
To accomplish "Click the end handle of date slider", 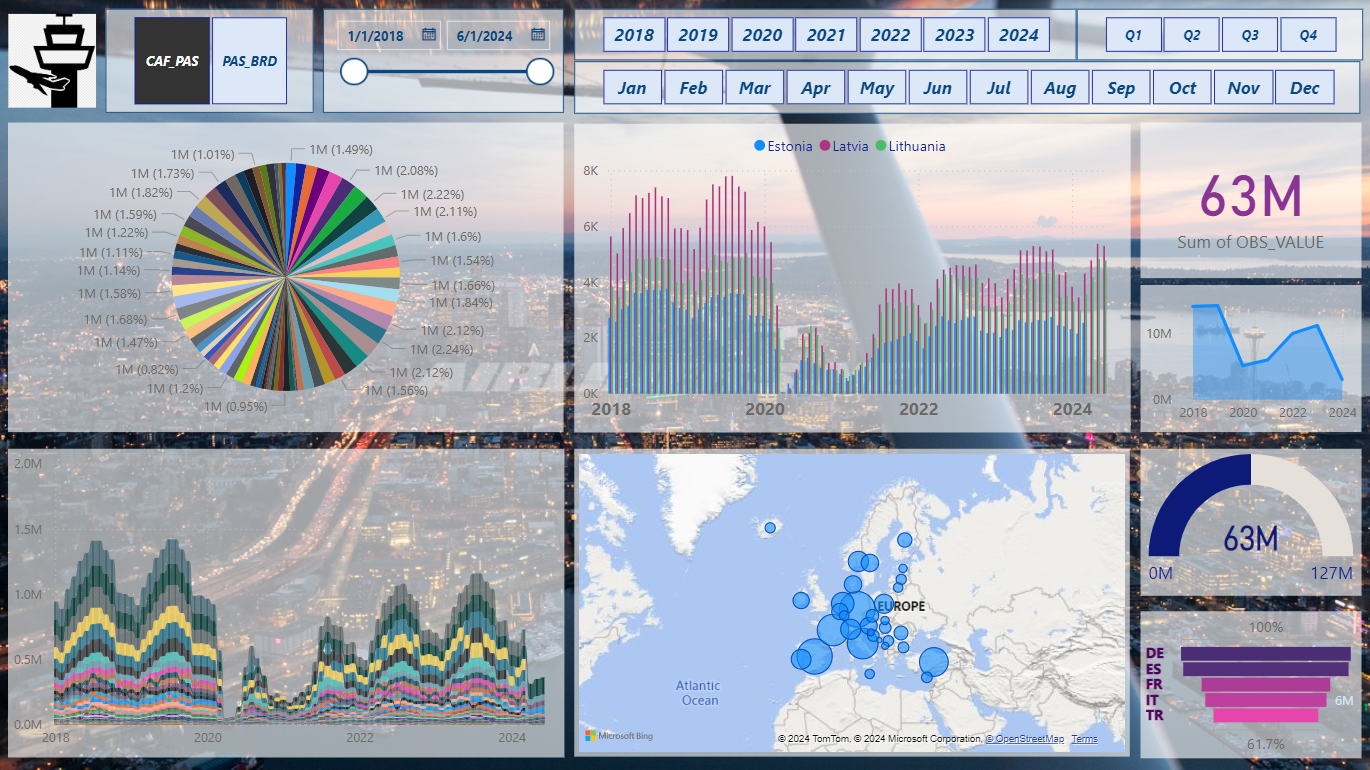I will coord(540,71).
